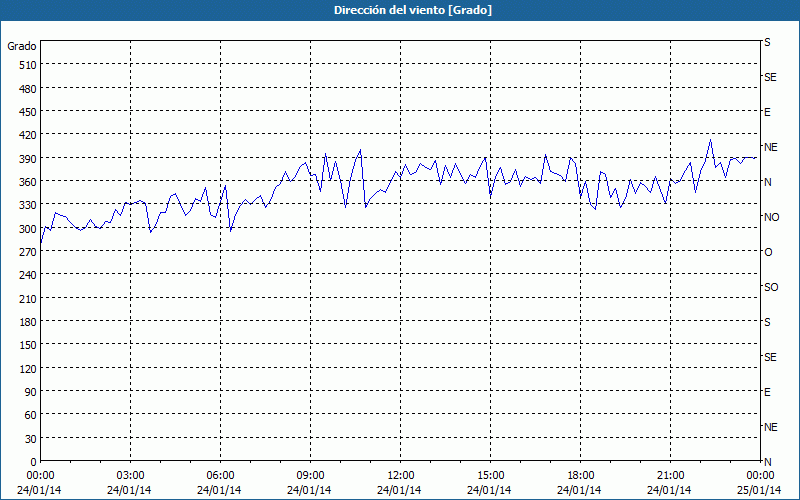800x500 pixels.
Task: Click the 'E' compass label level with 90
Action: pyautogui.click(x=767, y=392)
